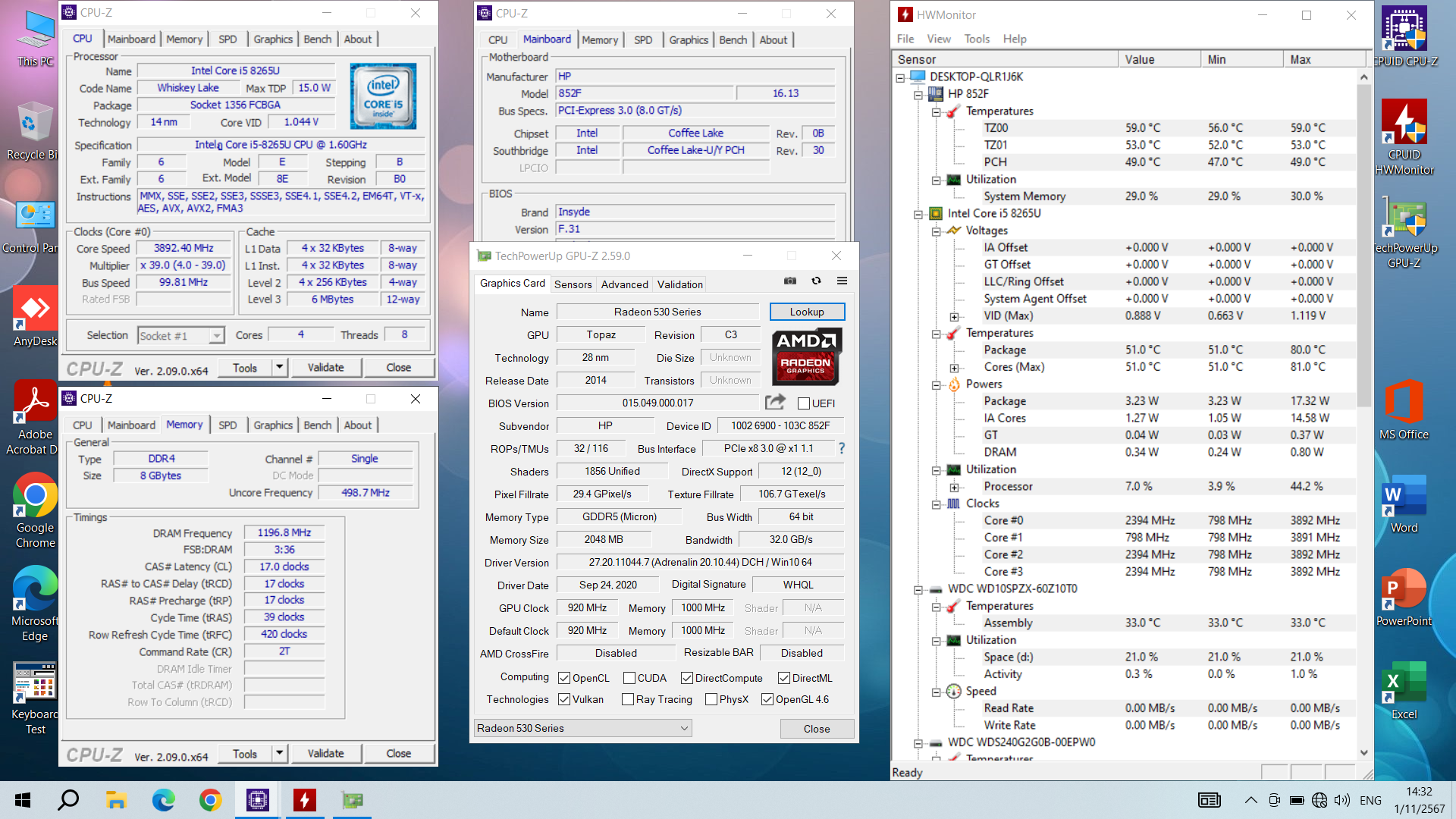Screen dimensions: 1456x819
Task: Click the HWMonitor icon in the taskbar
Action: point(304,800)
